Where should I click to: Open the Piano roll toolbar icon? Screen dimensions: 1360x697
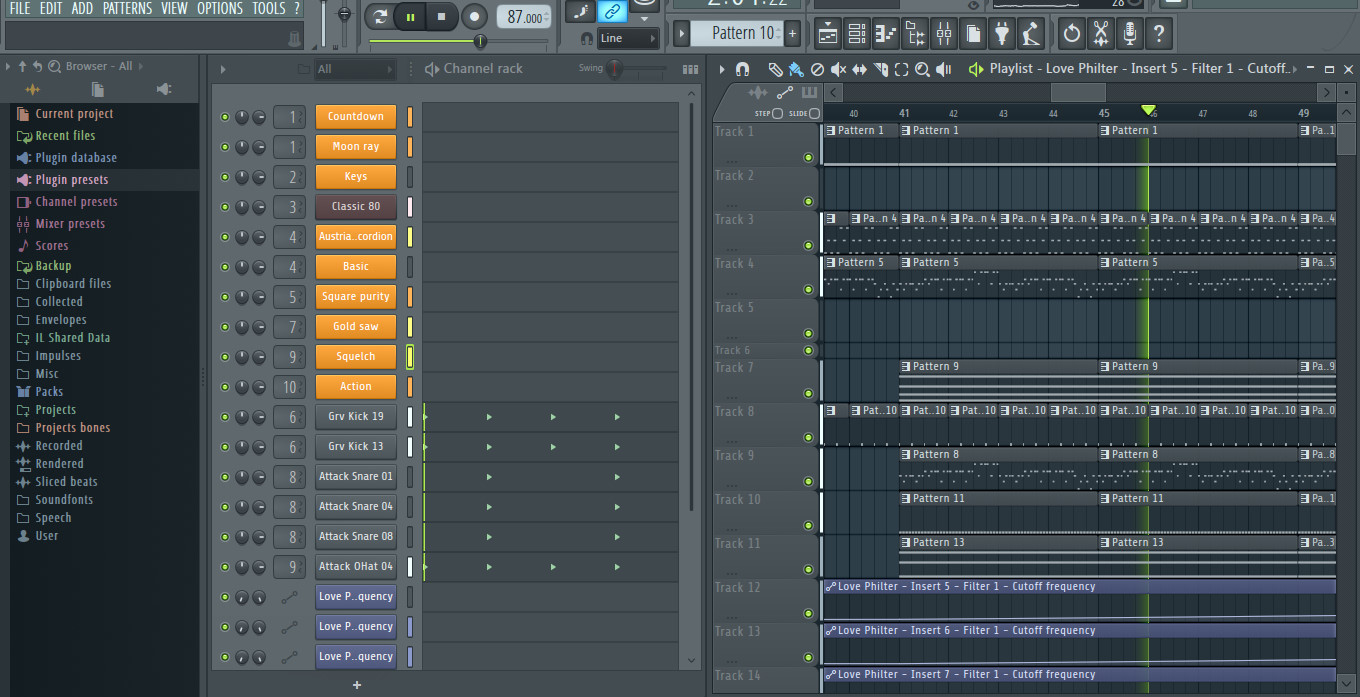(886, 33)
